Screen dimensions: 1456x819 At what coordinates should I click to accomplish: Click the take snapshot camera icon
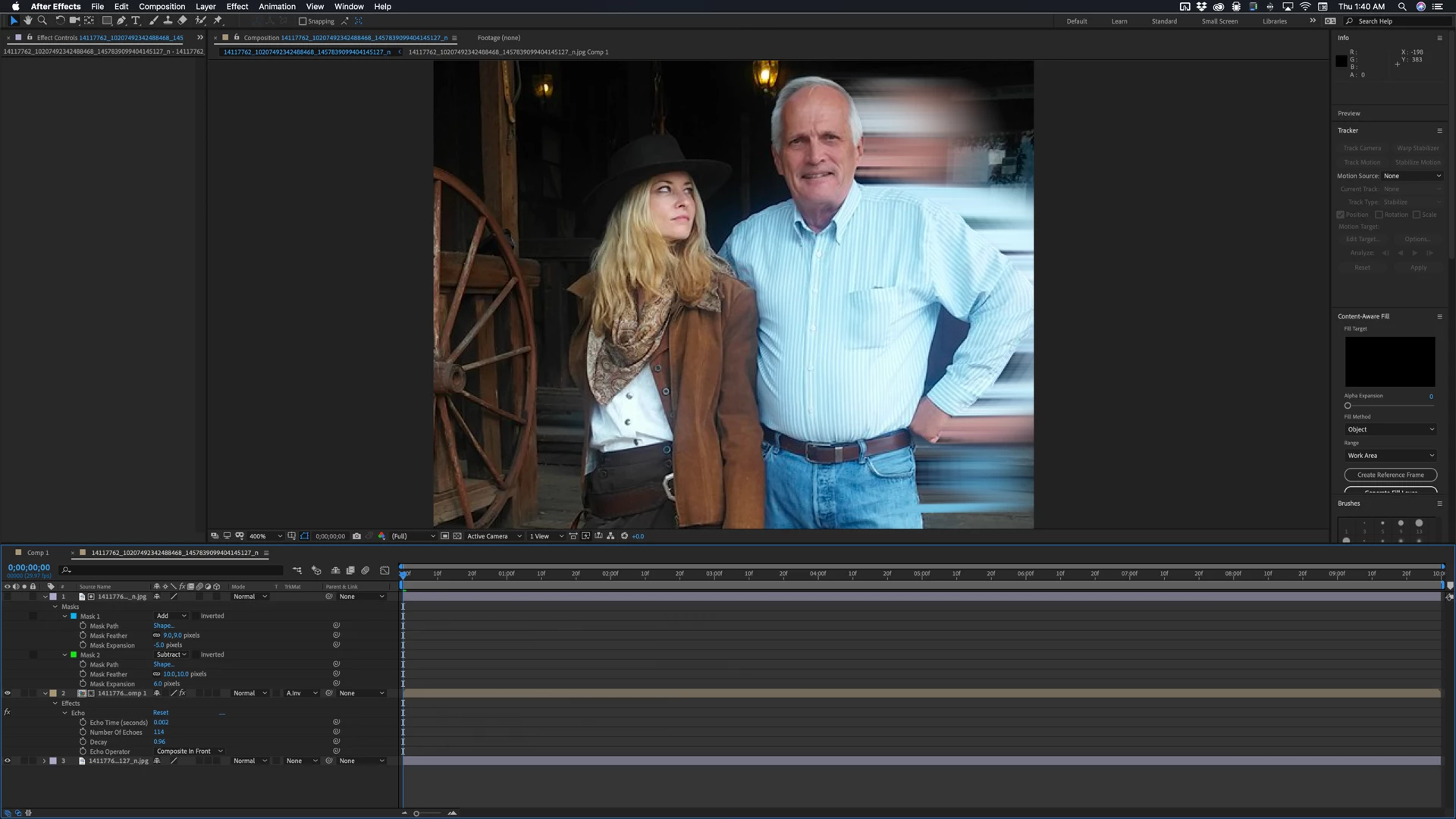pos(356,536)
